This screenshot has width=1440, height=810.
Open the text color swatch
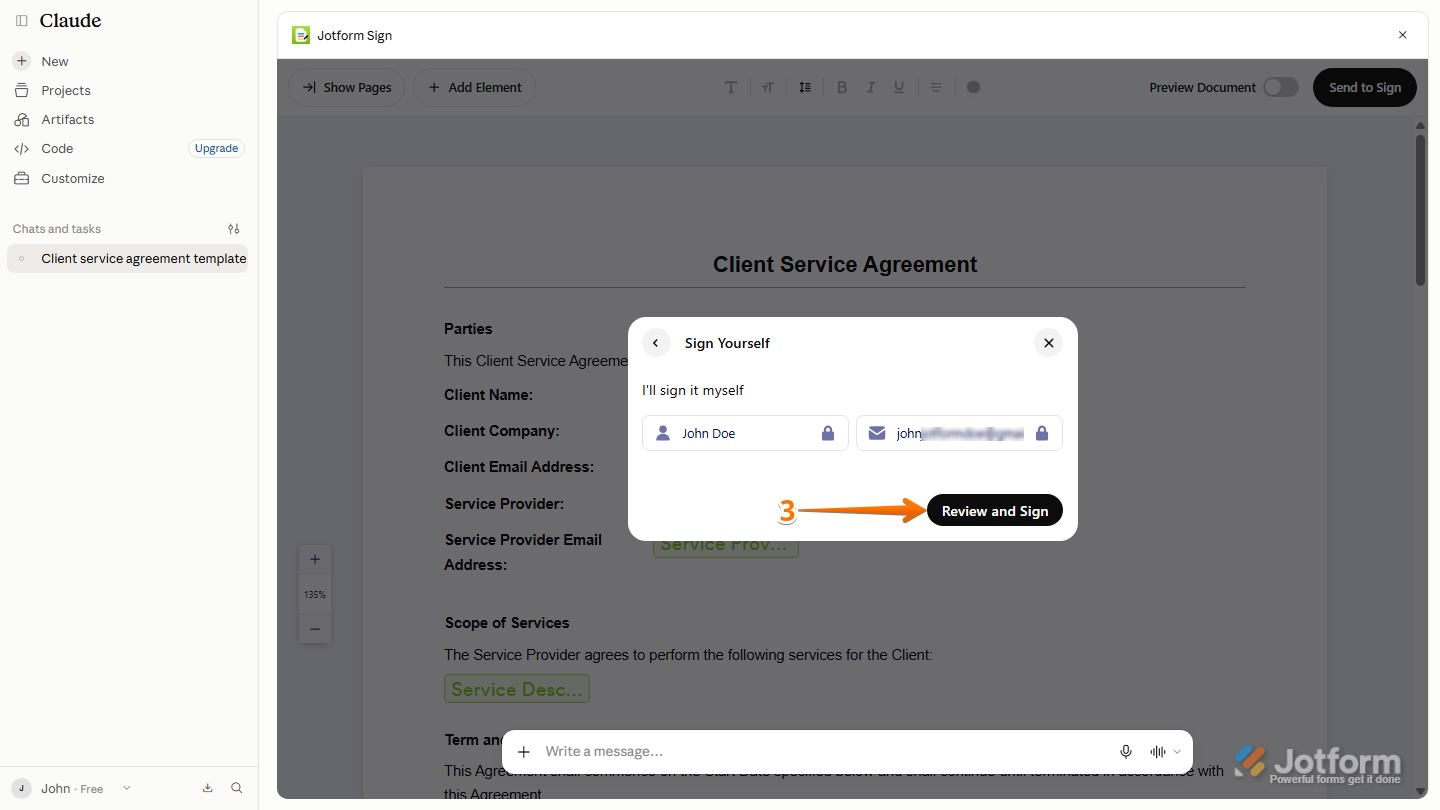tap(973, 87)
